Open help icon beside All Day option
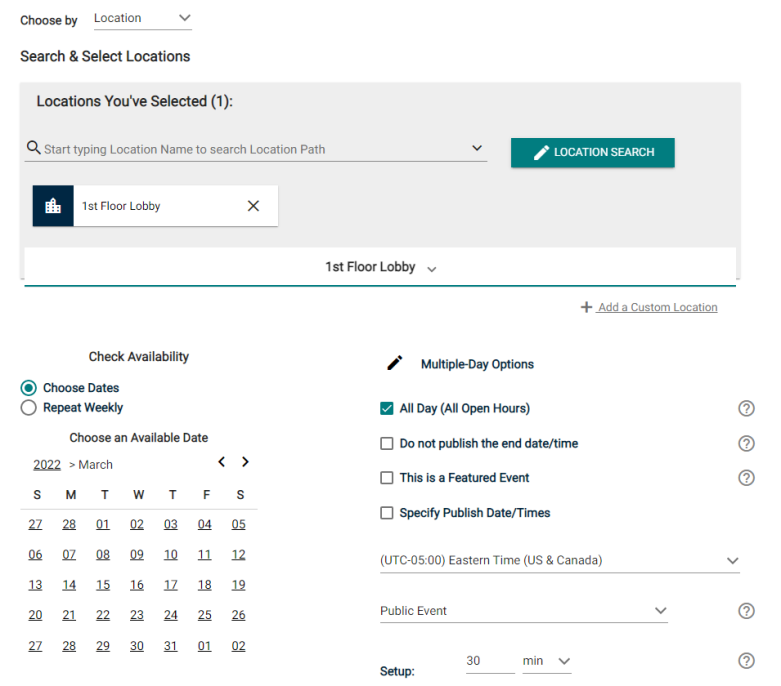This screenshot has width=781, height=686. tap(745, 408)
